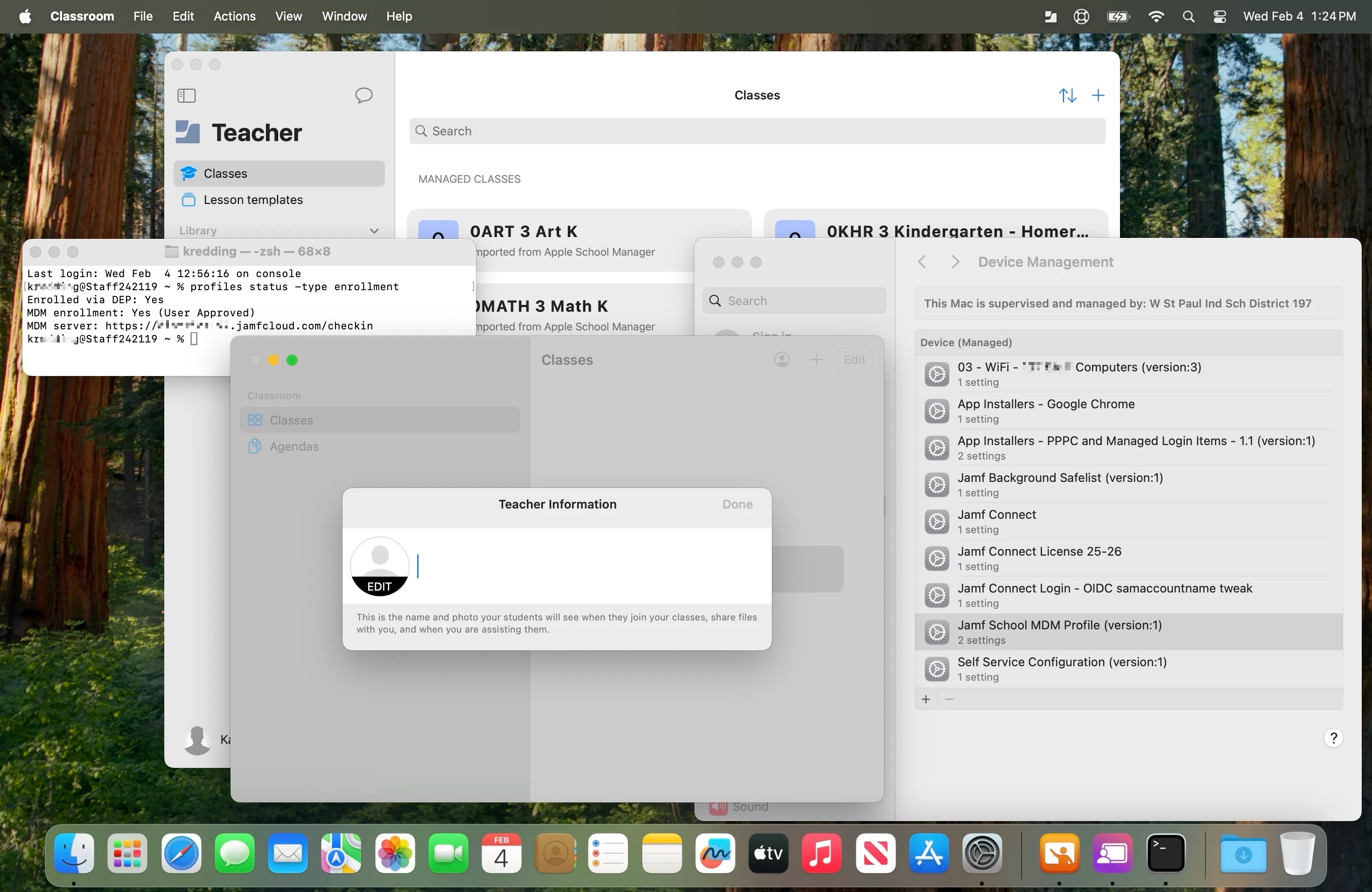Go forward with Device Management right chevron
The height and width of the screenshot is (892, 1372).
pyautogui.click(x=955, y=262)
